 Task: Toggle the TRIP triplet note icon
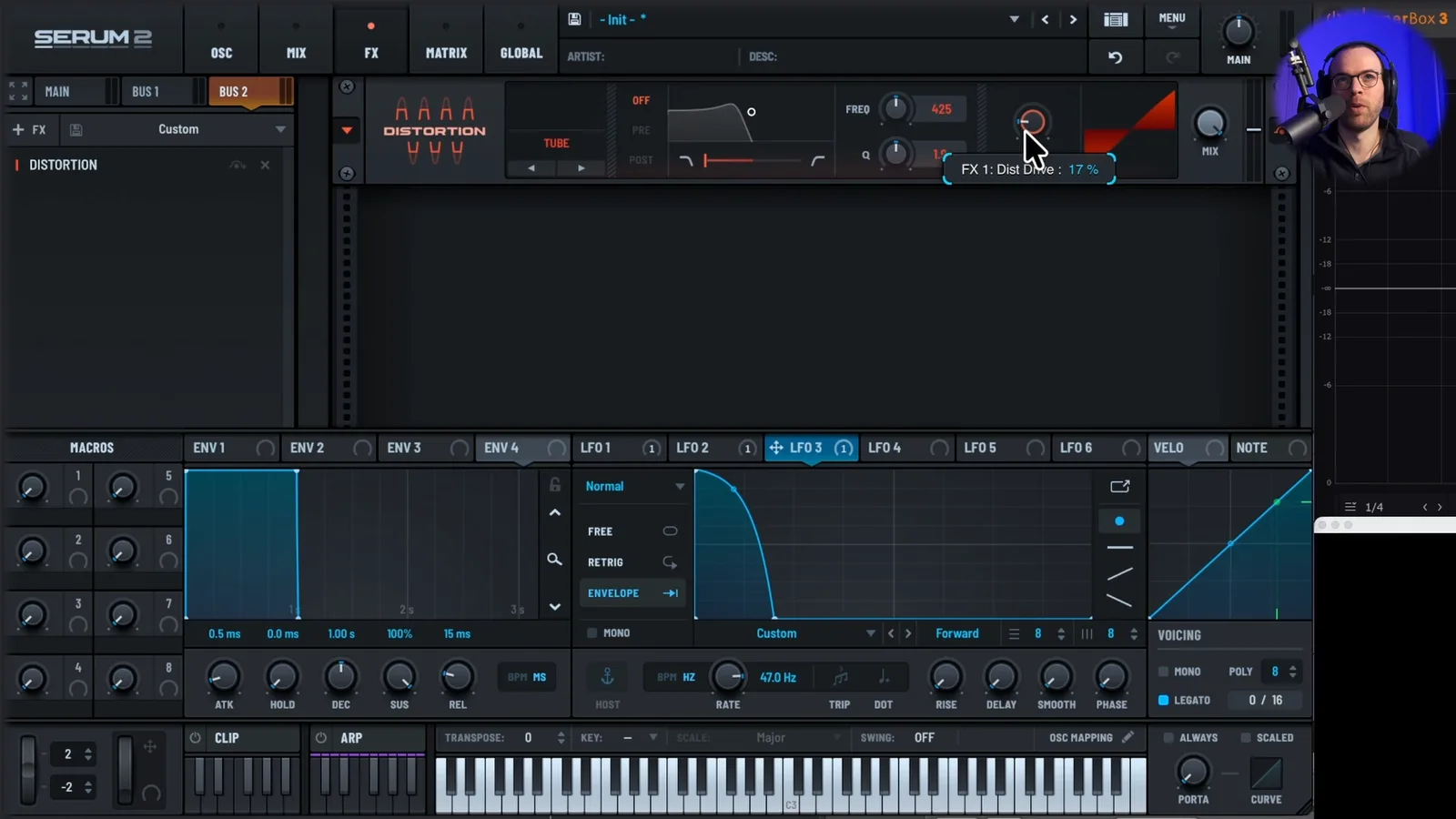pos(840,677)
